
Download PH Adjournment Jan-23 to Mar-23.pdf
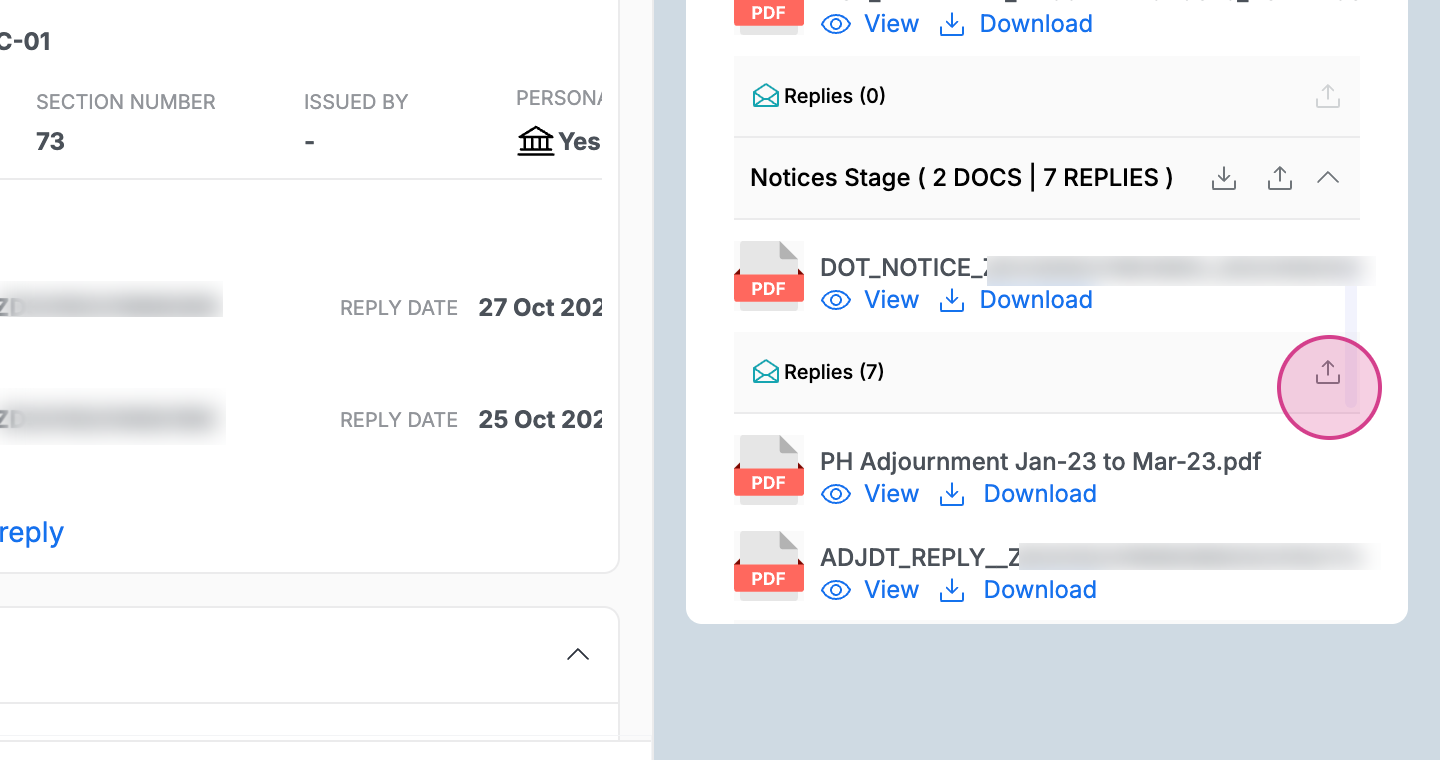pos(1020,494)
